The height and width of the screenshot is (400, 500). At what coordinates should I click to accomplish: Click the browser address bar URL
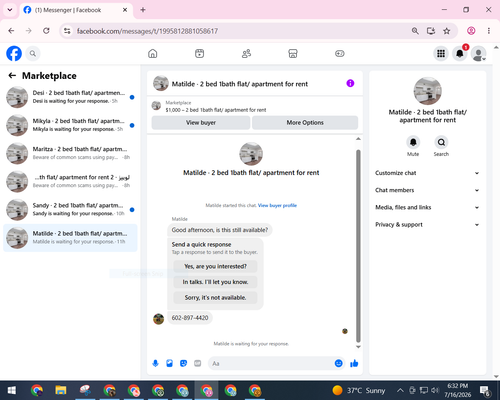point(147,31)
